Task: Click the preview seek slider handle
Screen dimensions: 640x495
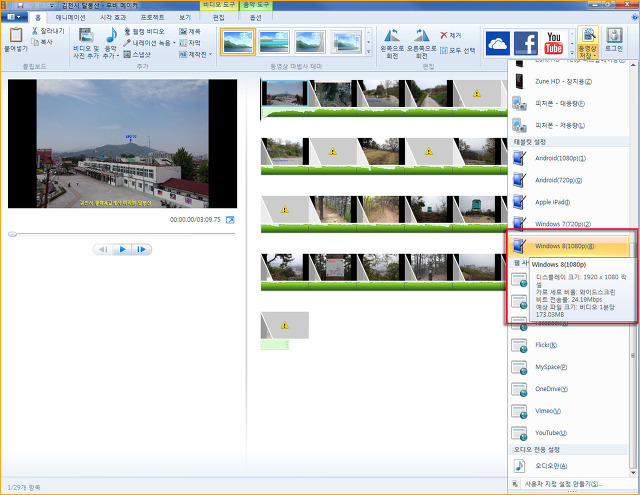Action: [x=12, y=234]
